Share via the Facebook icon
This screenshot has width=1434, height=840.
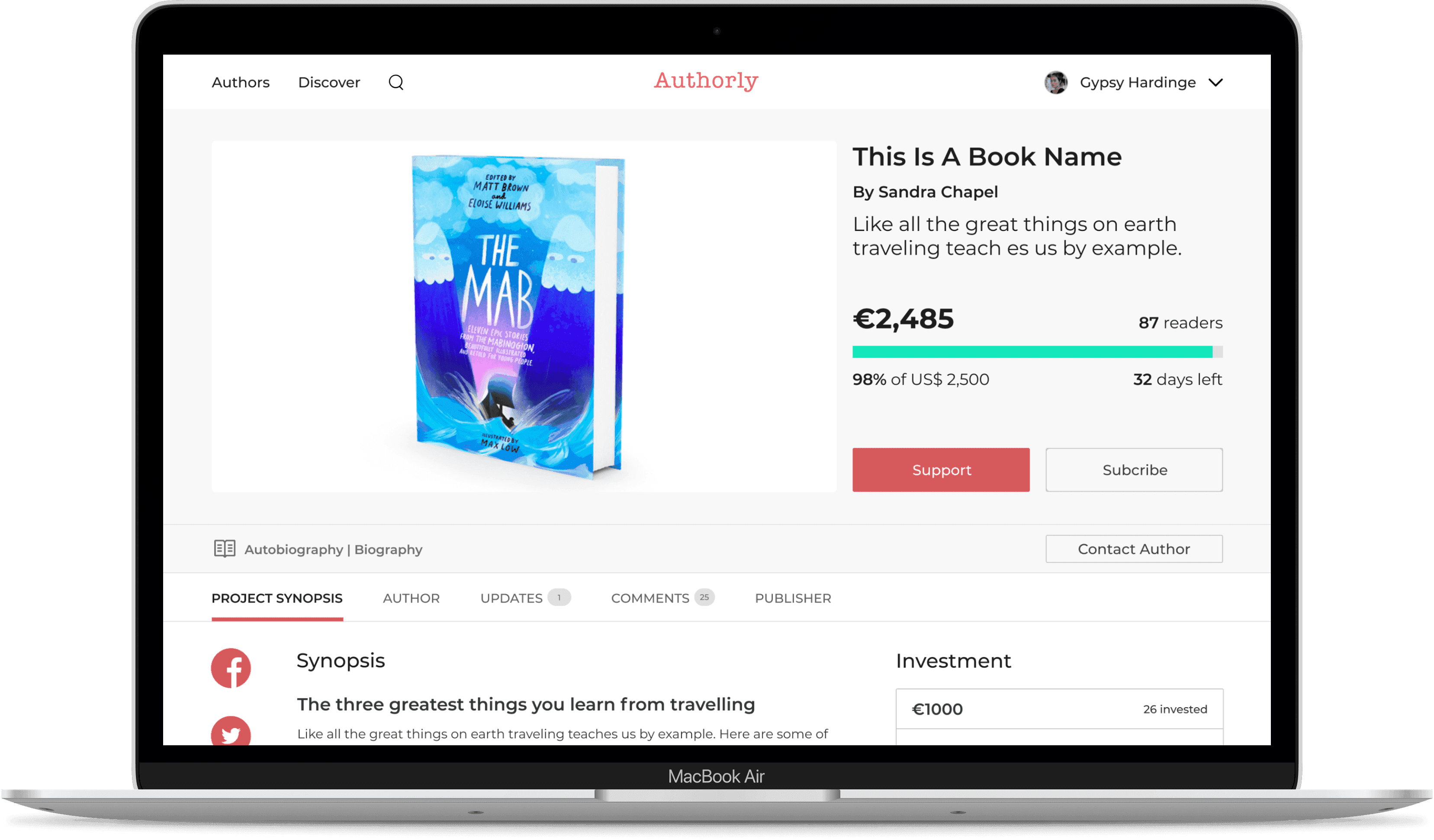[x=231, y=668]
